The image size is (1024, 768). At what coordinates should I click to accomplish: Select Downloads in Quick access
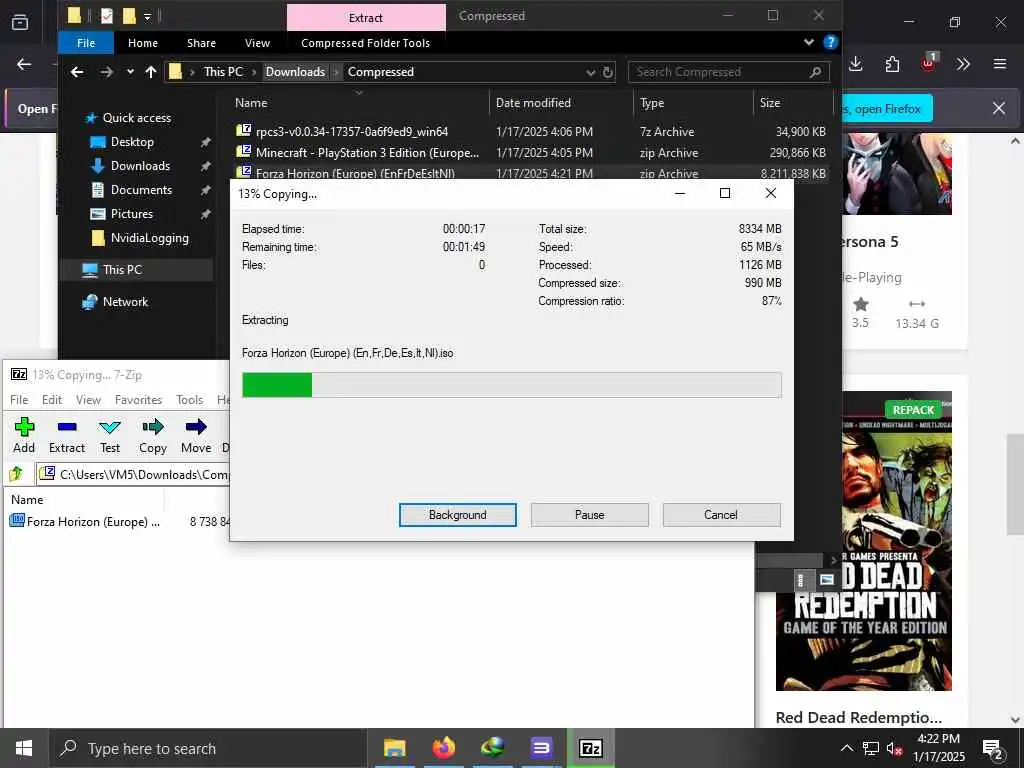click(x=140, y=166)
